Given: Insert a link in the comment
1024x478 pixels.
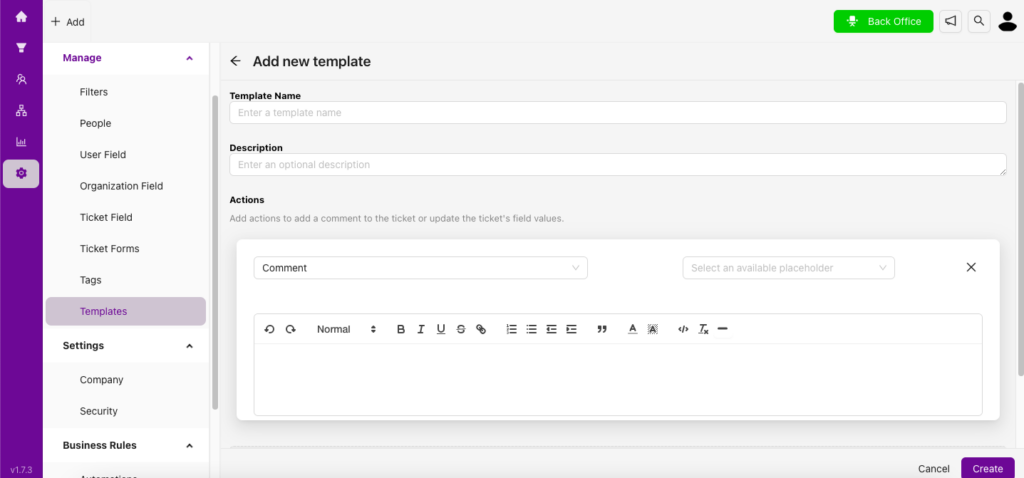Looking at the screenshot, I should (x=481, y=329).
